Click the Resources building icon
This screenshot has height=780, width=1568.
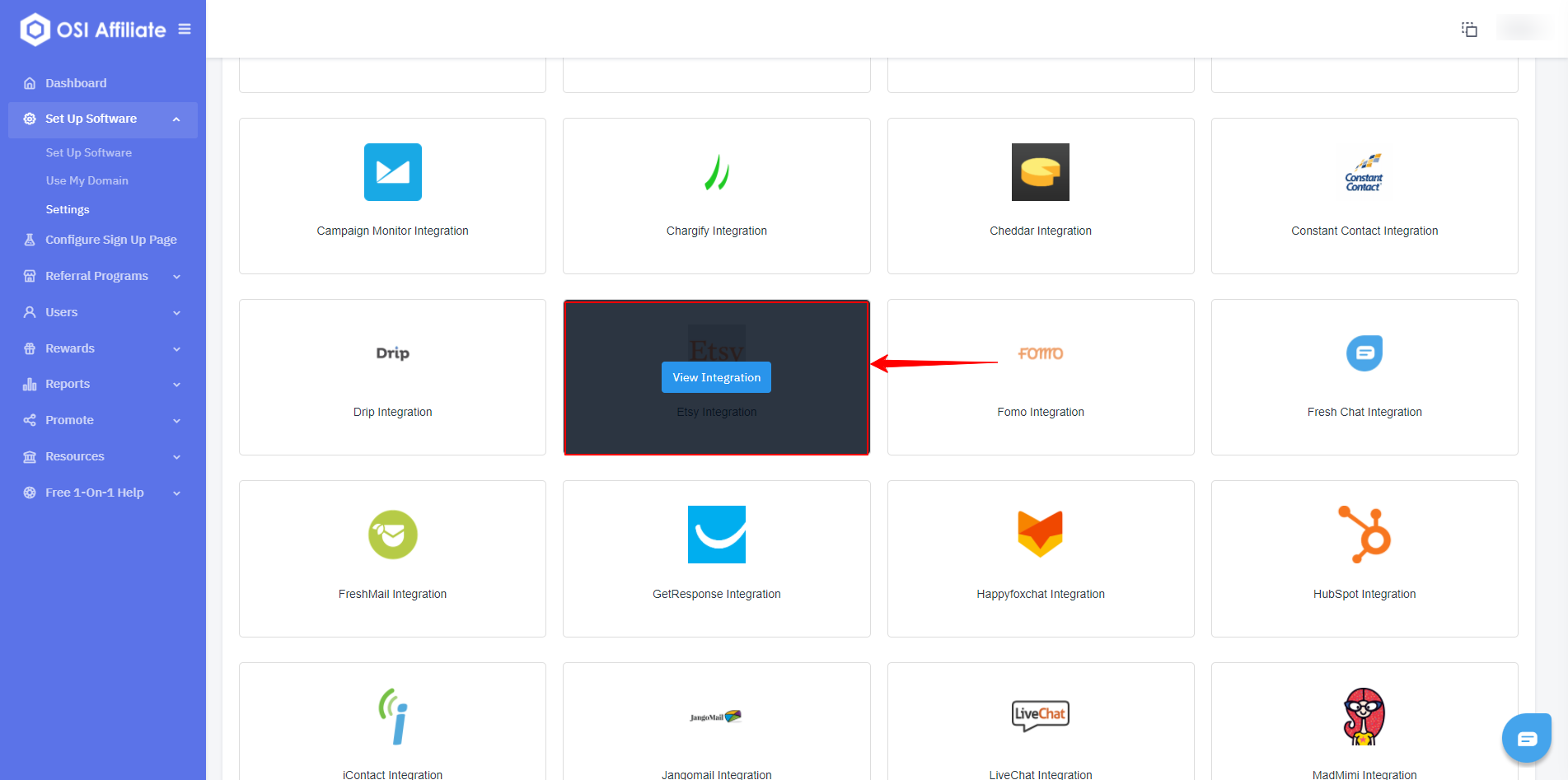(x=30, y=456)
